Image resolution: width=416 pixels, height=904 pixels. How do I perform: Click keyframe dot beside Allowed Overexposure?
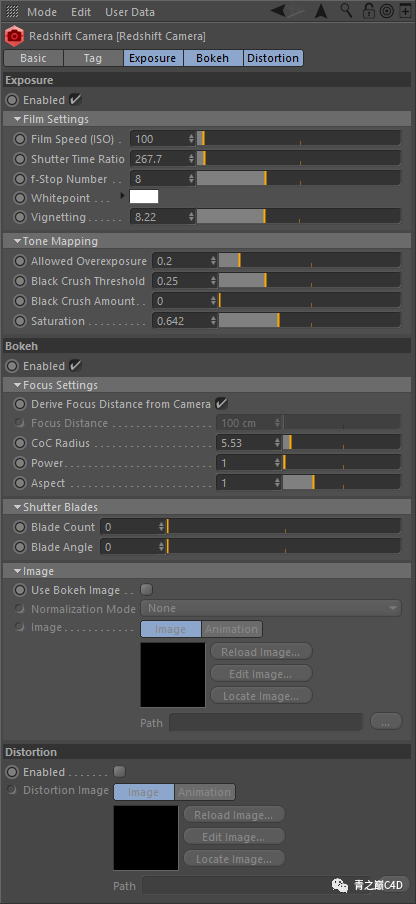pyautogui.click(x=21, y=261)
